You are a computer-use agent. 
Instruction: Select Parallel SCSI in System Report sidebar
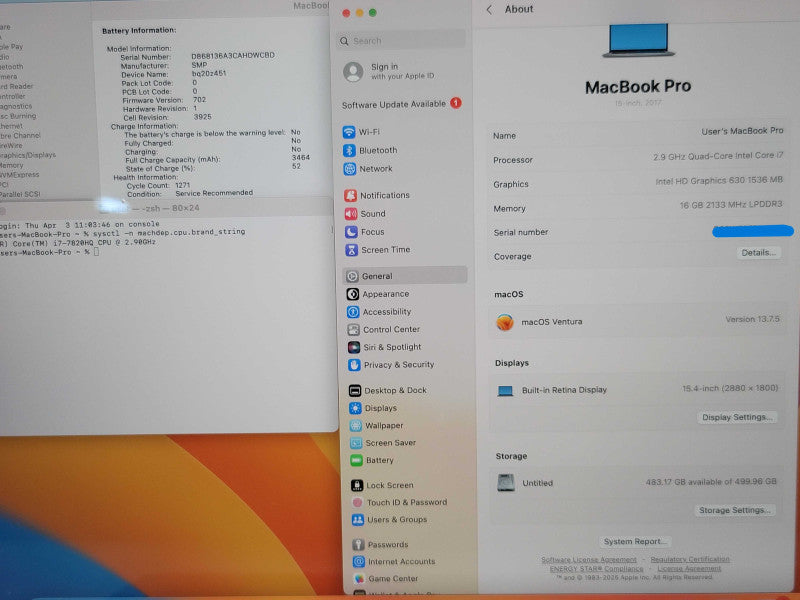click(20, 194)
